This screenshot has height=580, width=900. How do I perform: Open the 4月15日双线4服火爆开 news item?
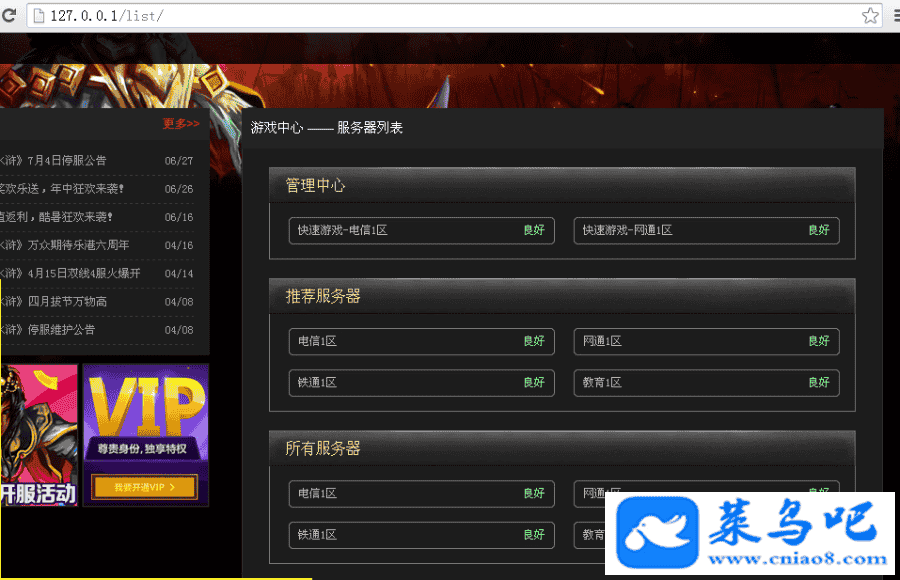pos(70,273)
